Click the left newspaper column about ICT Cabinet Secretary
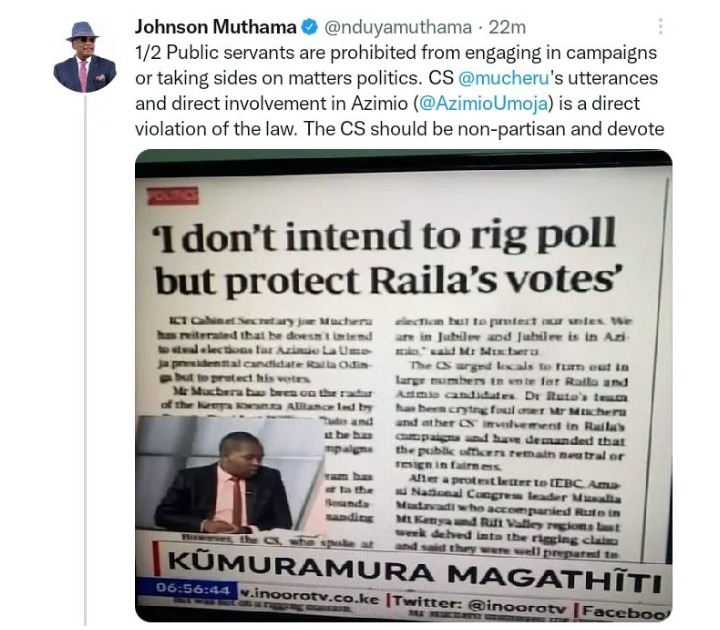Viewport: 720px width, 630px height. (265, 351)
